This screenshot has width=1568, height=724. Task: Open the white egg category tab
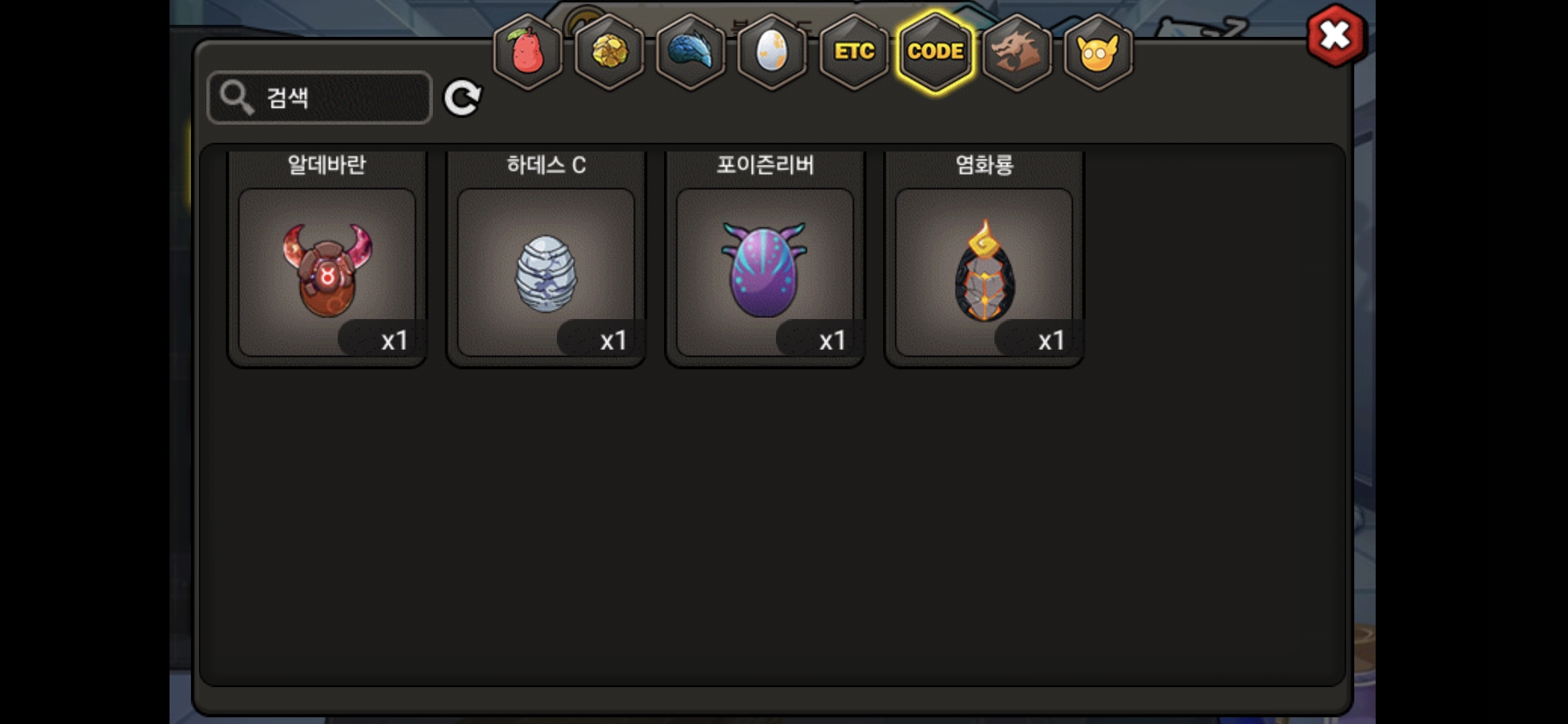772,52
